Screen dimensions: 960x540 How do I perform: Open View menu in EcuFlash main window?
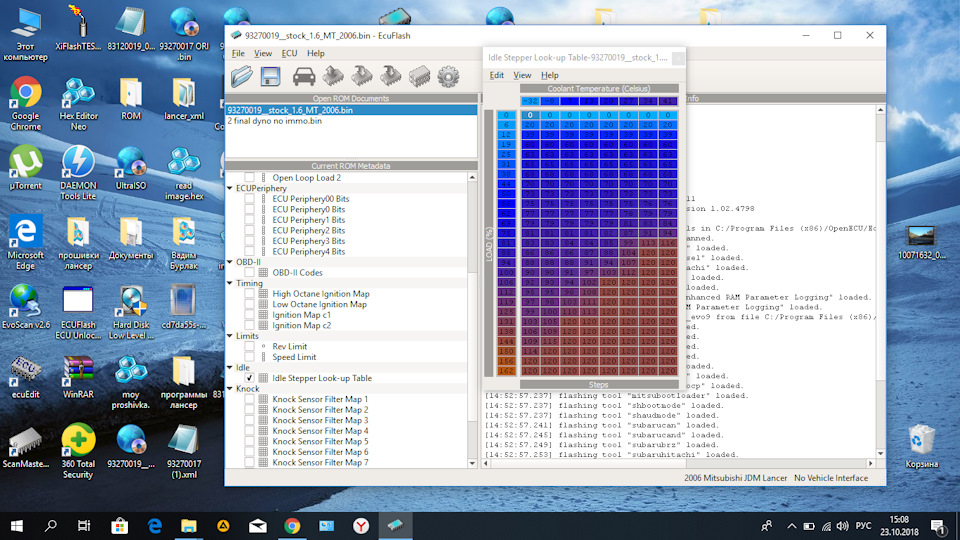[x=263, y=53]
